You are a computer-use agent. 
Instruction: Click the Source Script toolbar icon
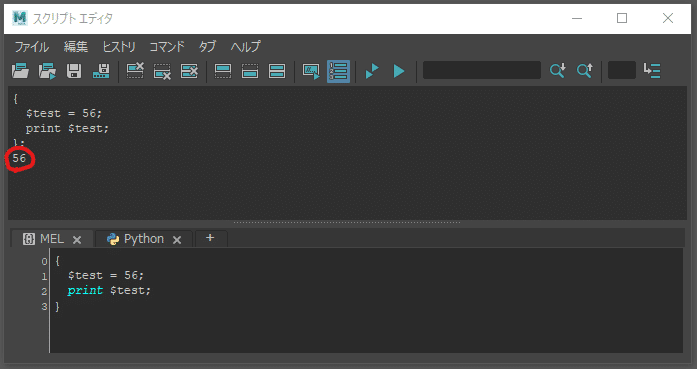point(47,71)
